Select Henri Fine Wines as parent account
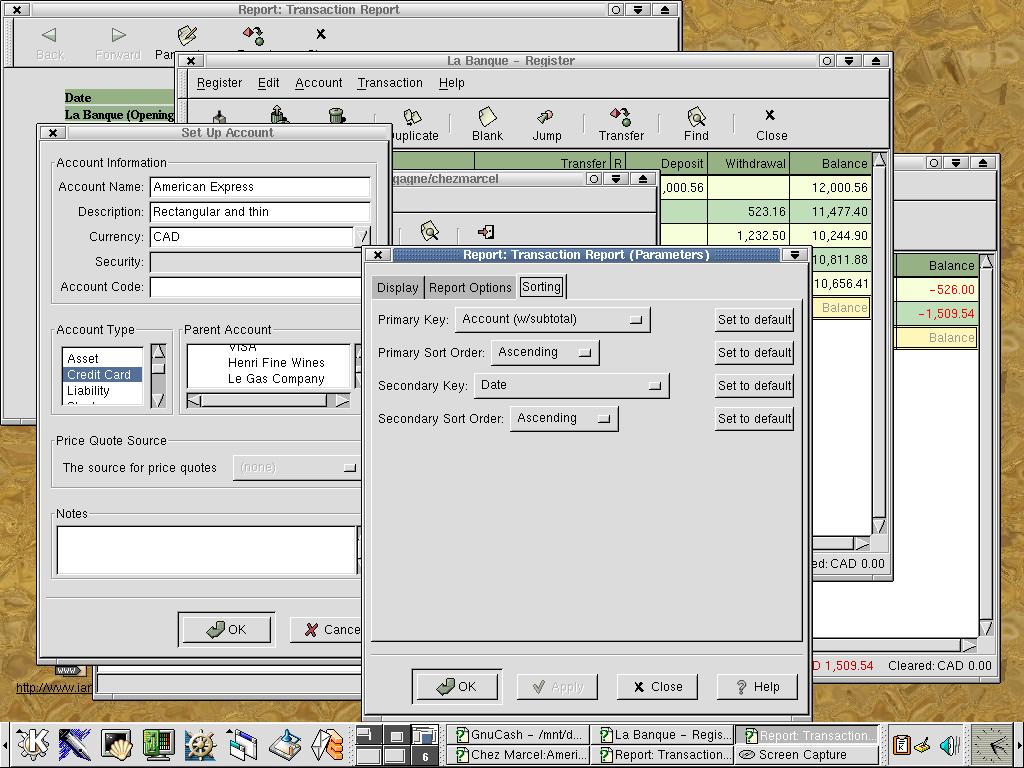The height and width of the screenshot is (768, 1024). (x=276, y=363)
